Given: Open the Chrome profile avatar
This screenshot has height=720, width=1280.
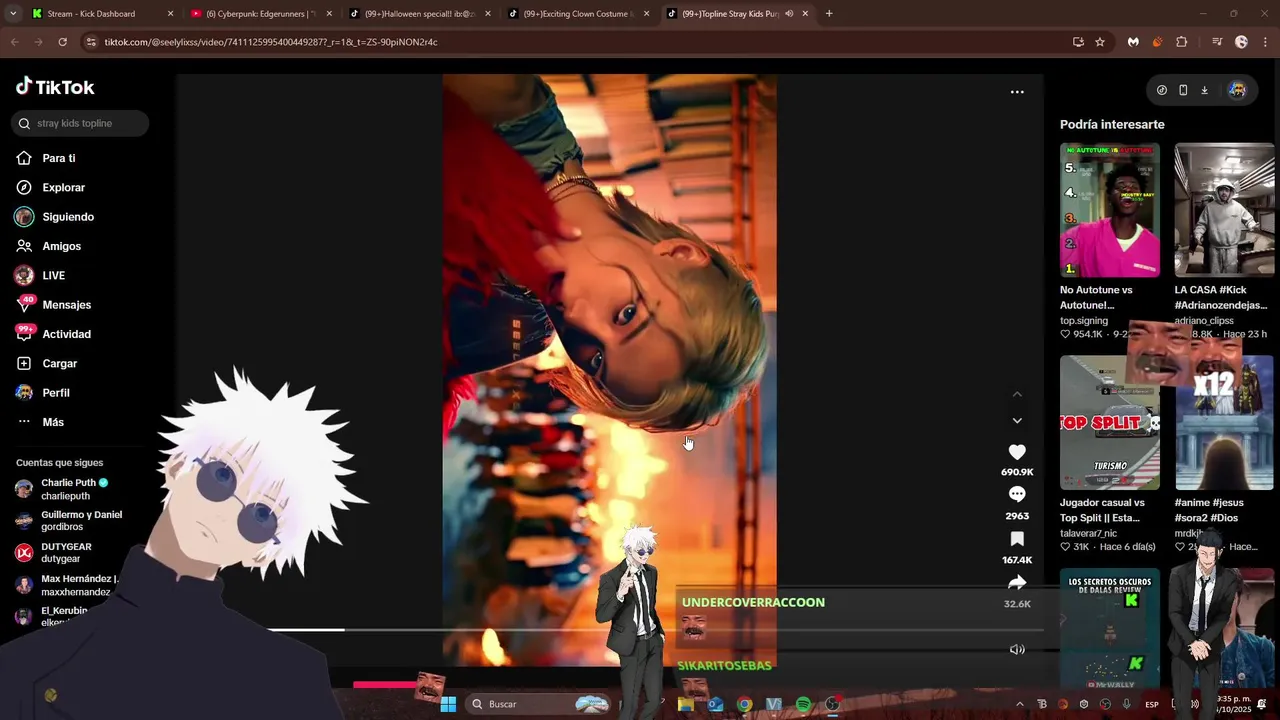Looking at the screenshot, I should coord(1241,42).
